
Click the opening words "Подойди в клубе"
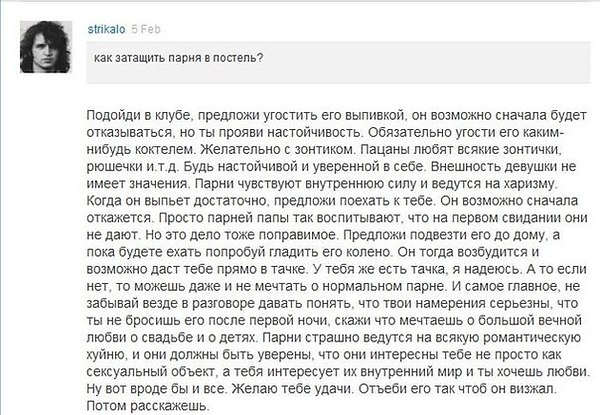coord(139,115)
